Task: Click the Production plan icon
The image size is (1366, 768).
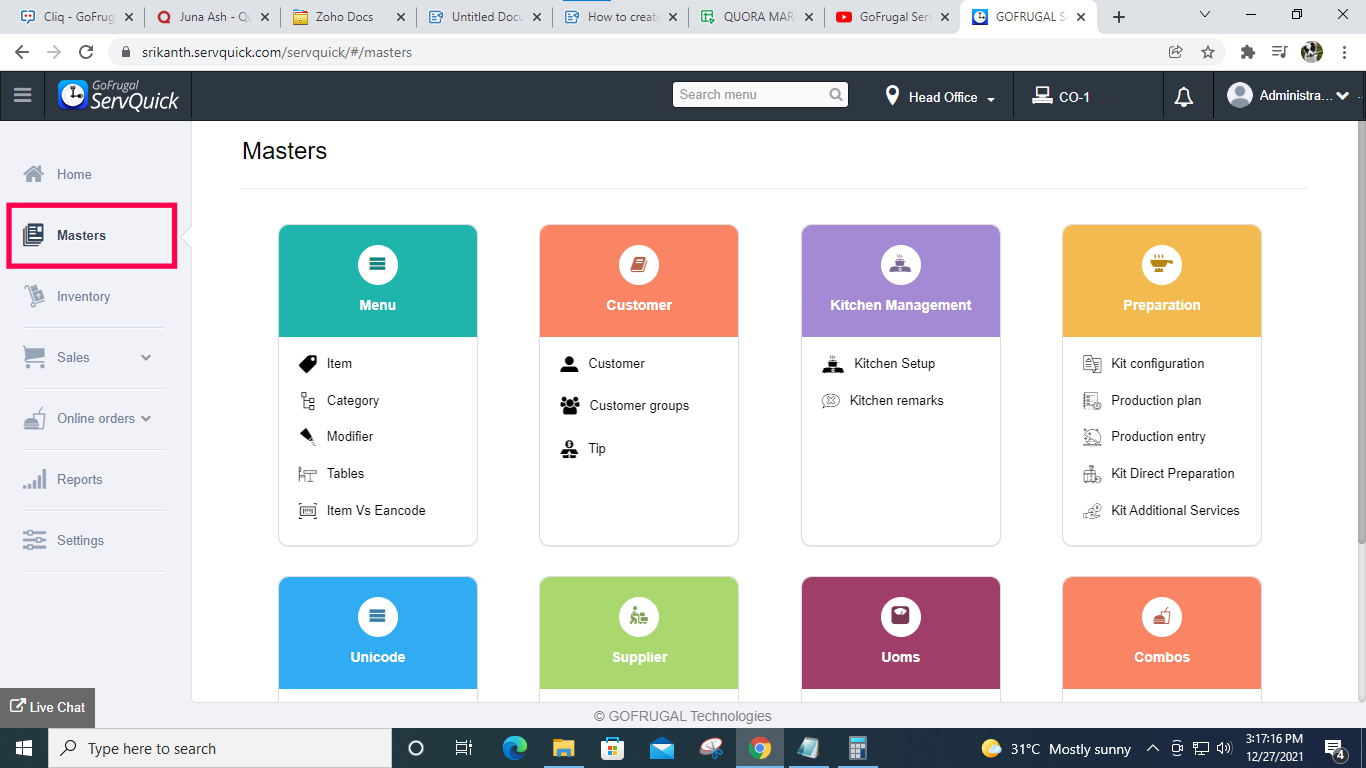Action: [x=1092, y=401]
